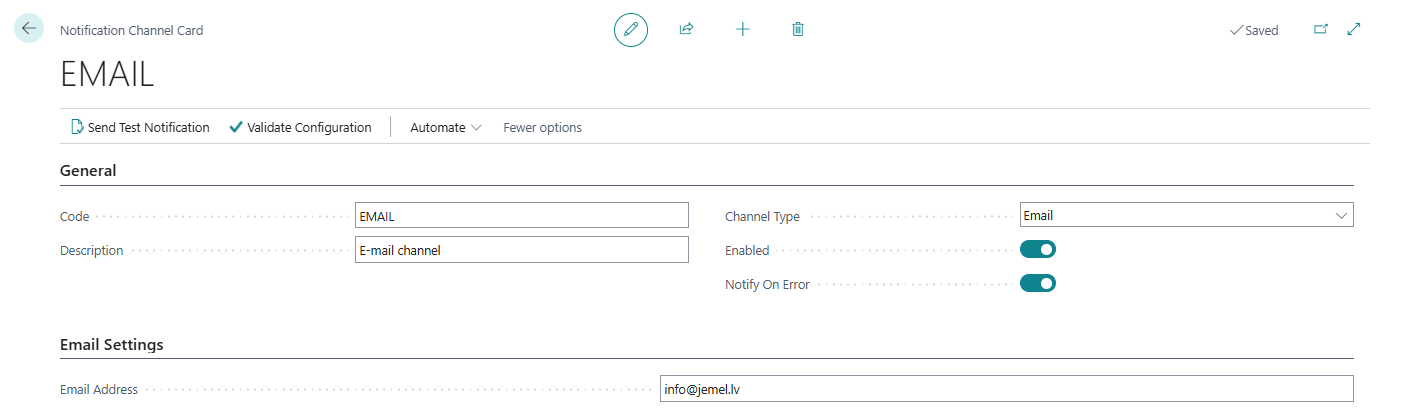Screen dimensions: 1427x410
Task: Select Fewer options in action bar
Action: (542, 127)
